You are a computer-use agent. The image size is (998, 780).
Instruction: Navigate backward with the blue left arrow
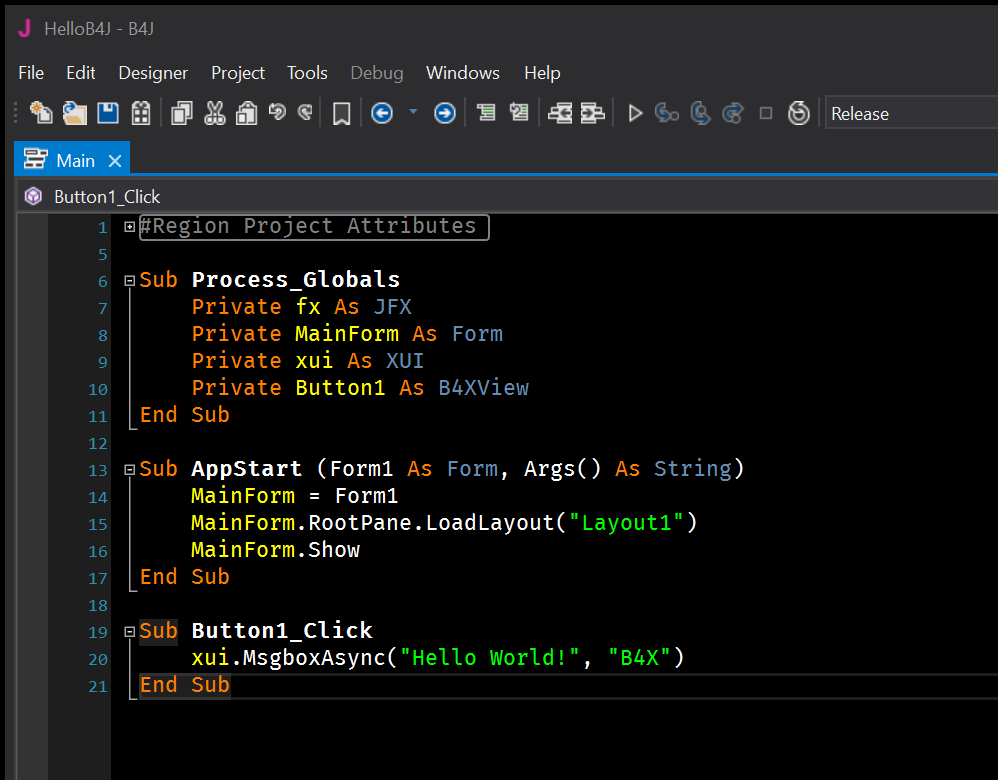382,113
